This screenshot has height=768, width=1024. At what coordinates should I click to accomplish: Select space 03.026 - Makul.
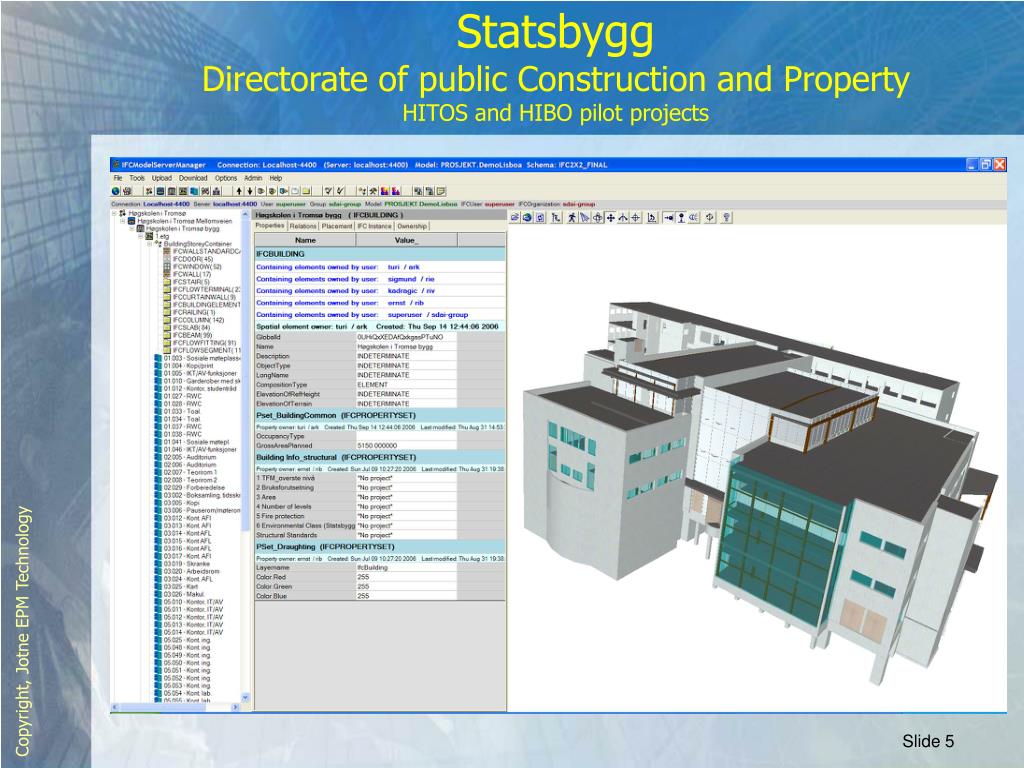coord(184,594)
